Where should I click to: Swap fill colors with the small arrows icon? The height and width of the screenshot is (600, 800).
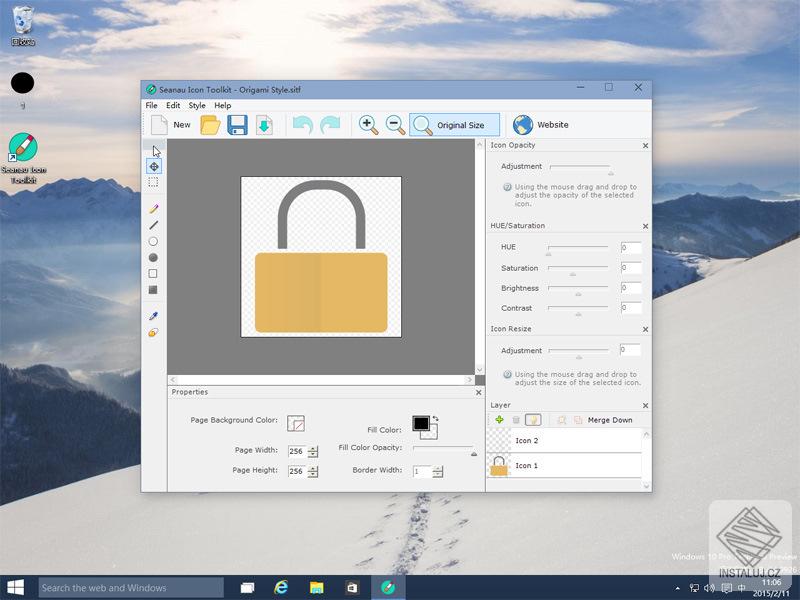435,418
